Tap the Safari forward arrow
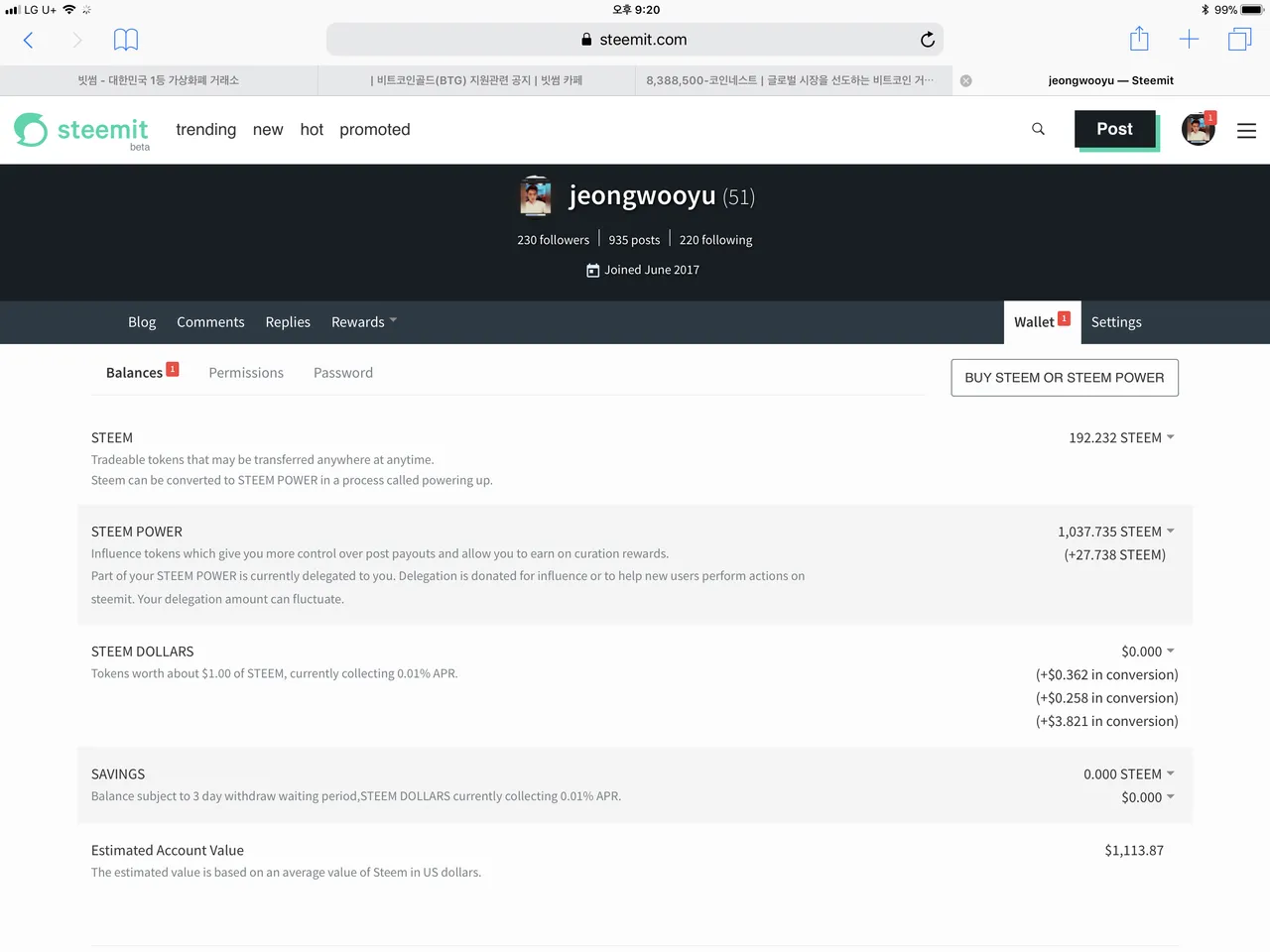The height and width of the screenshot is (952, 1270). [x=77, y=40]
